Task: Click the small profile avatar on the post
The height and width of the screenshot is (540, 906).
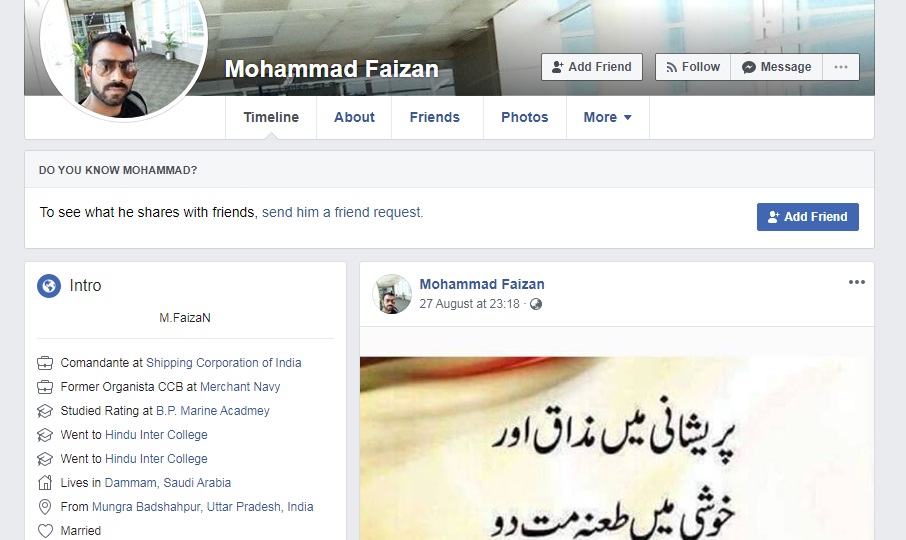Action: [x=392, y=294]
